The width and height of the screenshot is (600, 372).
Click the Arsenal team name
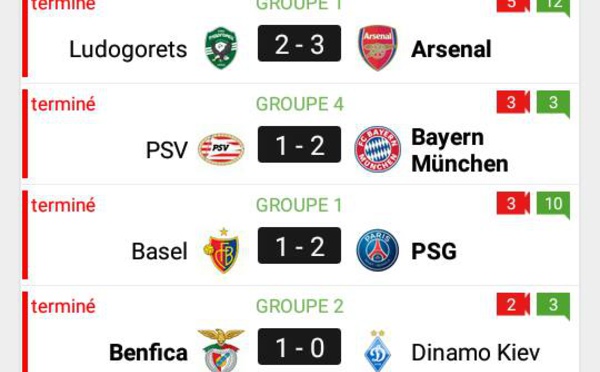coord(451,49)
